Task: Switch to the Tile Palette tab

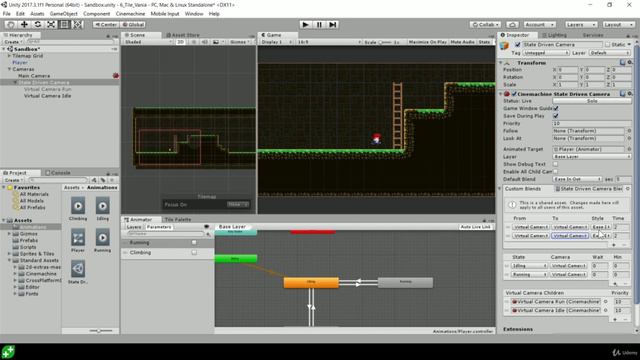Action: coord(177,220)
